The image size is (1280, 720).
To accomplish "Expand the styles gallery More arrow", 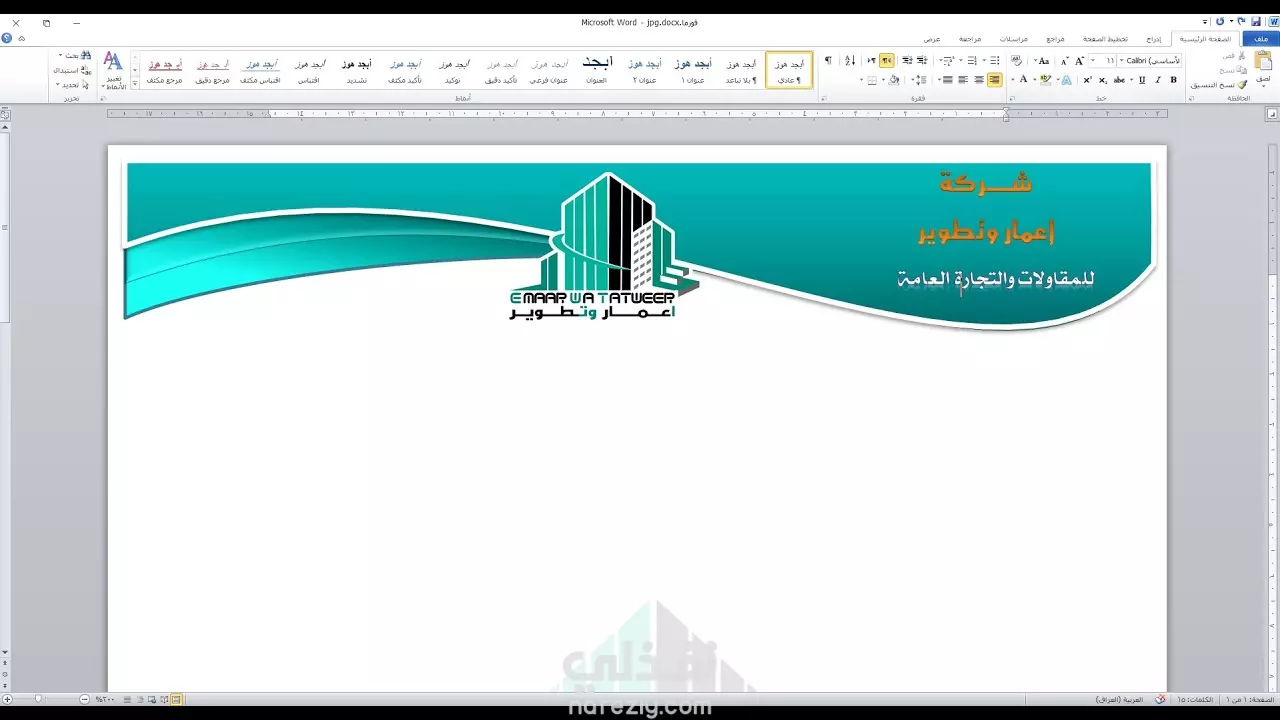I will coord(135,84).
